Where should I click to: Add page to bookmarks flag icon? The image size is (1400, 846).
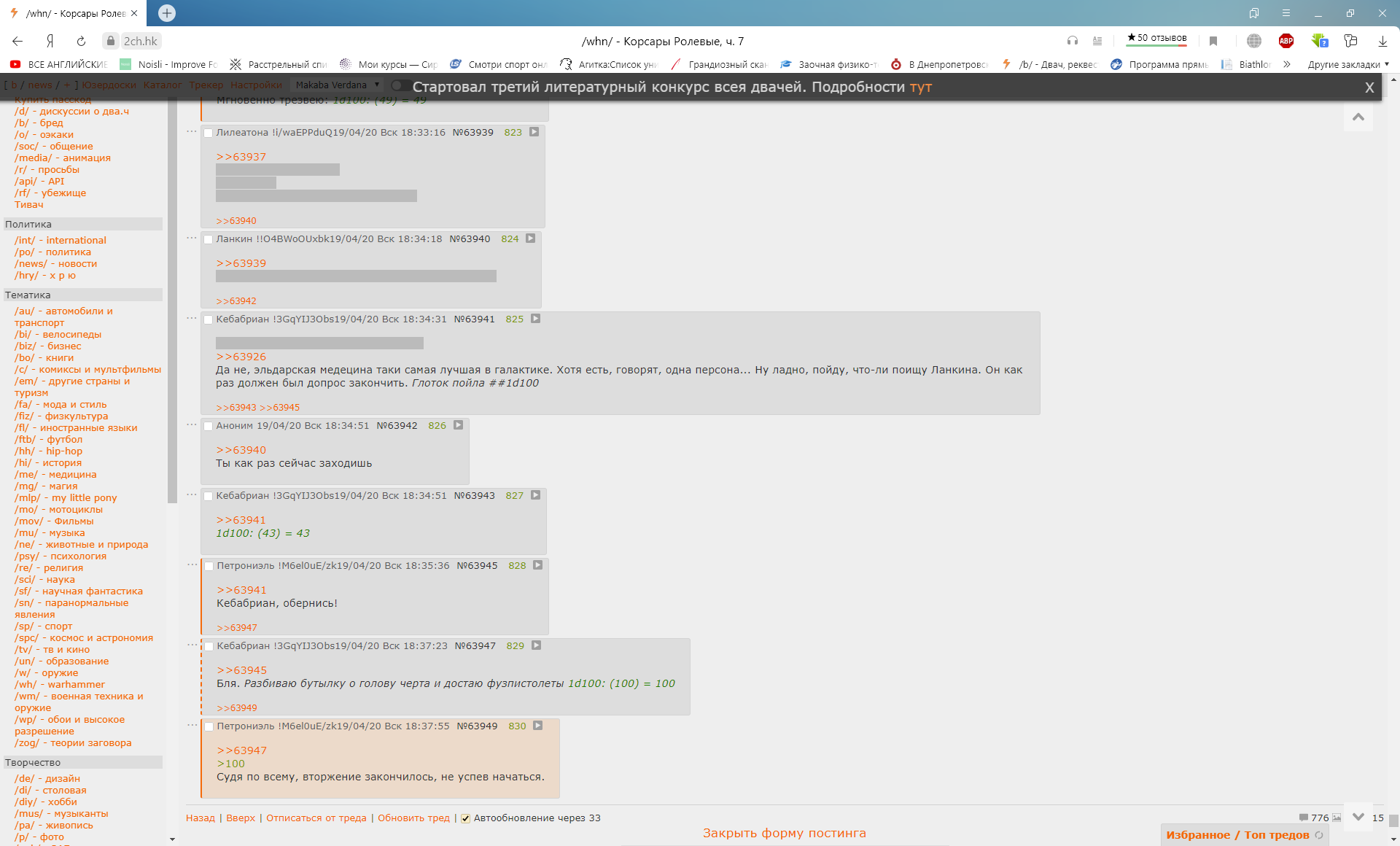pyautogui.click(x=1213, y=41)
